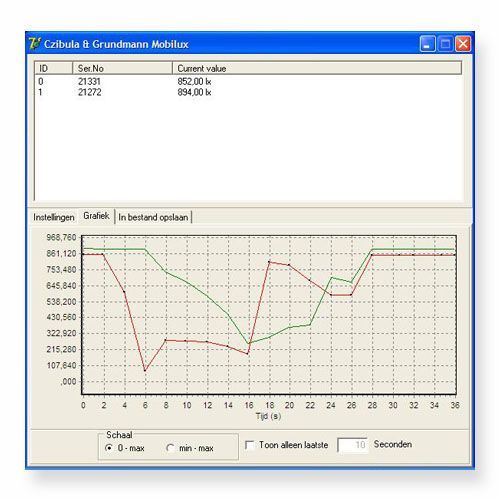Viewport: 500px width, 500px height.
Task: Choose the min - max scale option
Action: pos(170,448)
